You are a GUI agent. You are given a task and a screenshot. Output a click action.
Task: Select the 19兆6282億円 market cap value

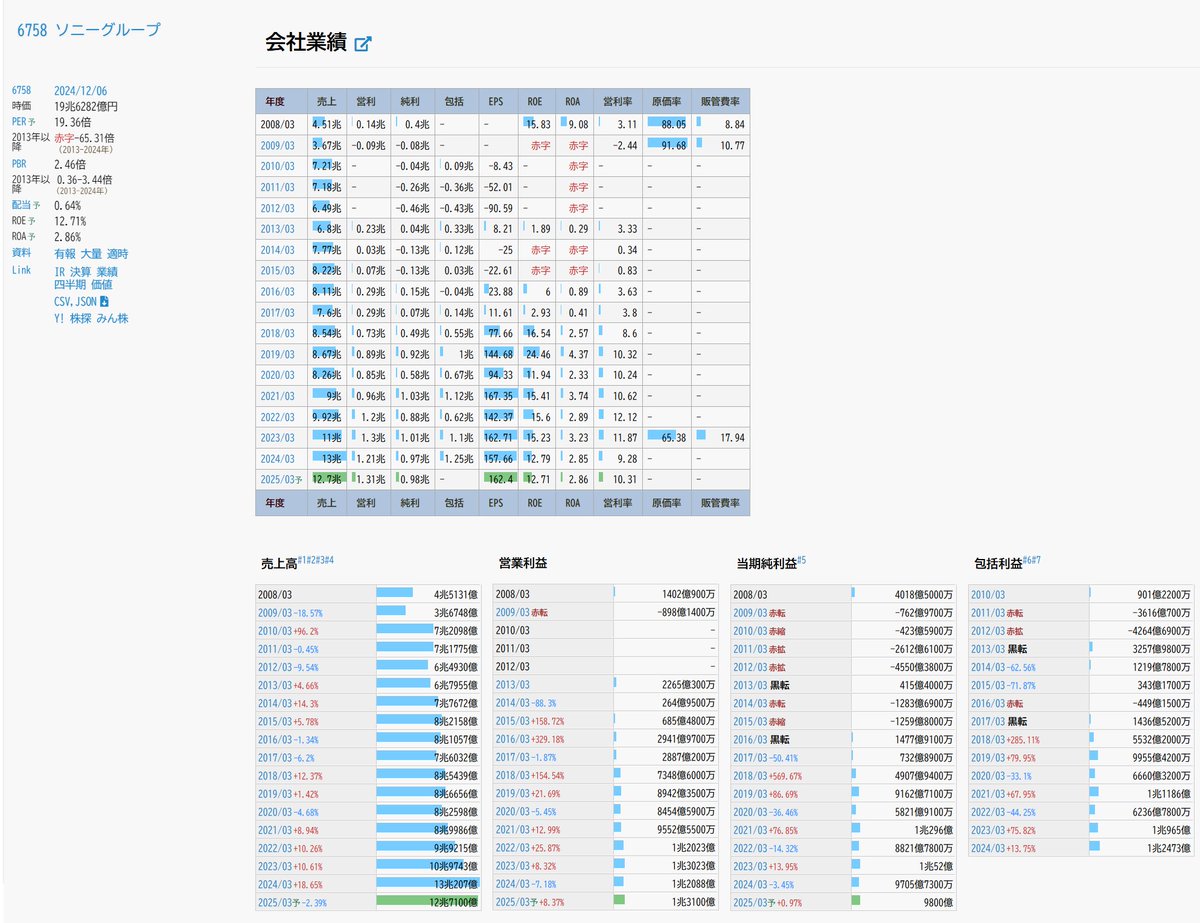86,106
